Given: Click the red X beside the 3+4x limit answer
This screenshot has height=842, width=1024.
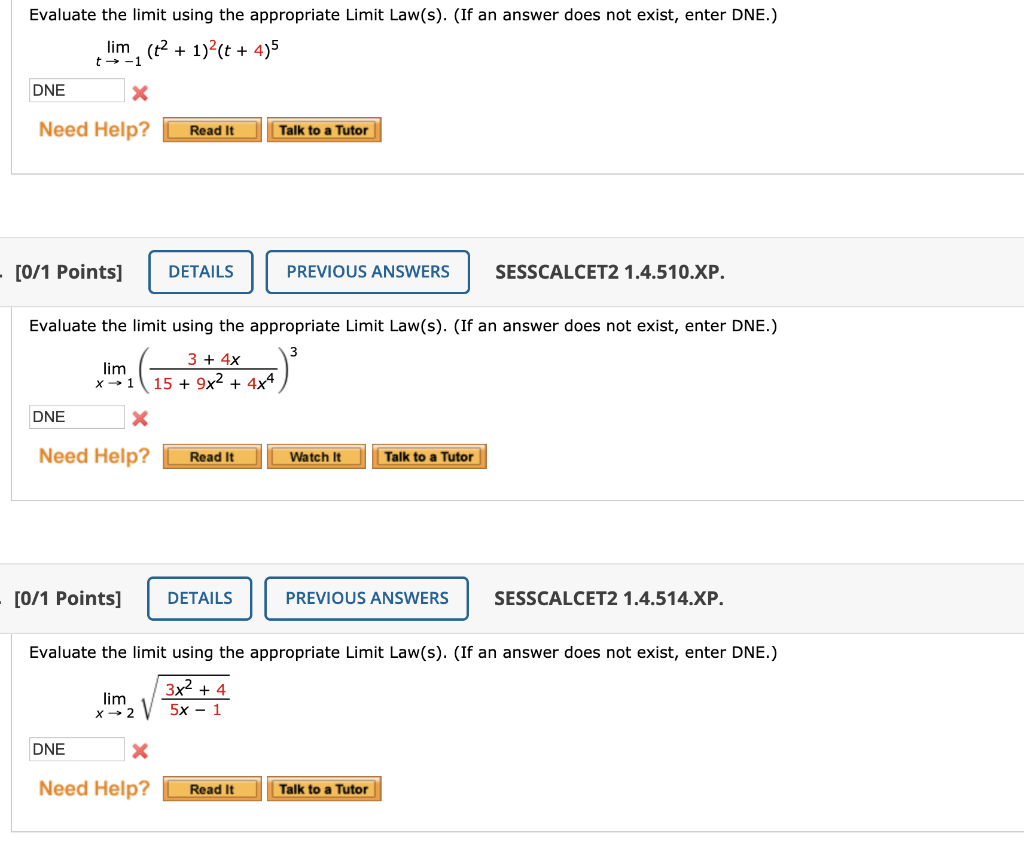Looking at the screenshot, I should (x=139, y=416).
